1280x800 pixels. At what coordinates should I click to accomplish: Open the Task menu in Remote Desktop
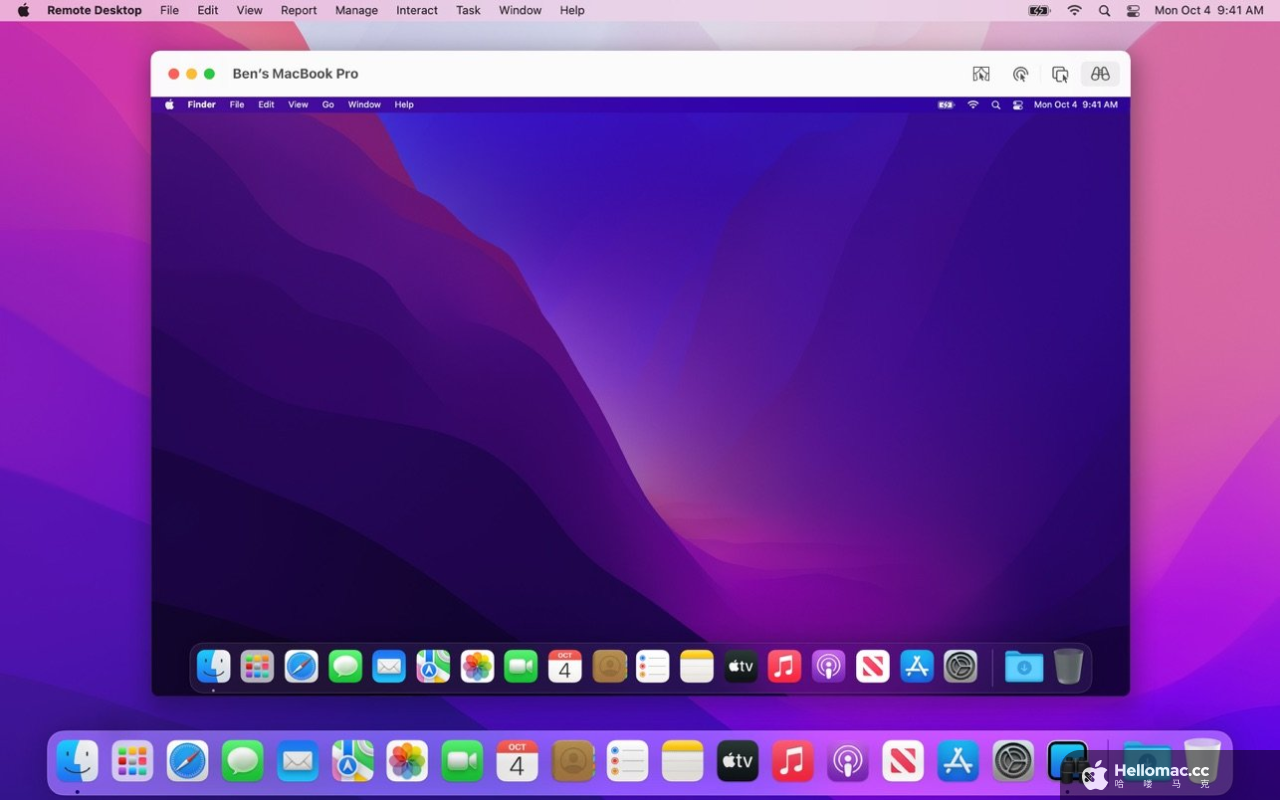pyautogui.click(x=468, y=10)
